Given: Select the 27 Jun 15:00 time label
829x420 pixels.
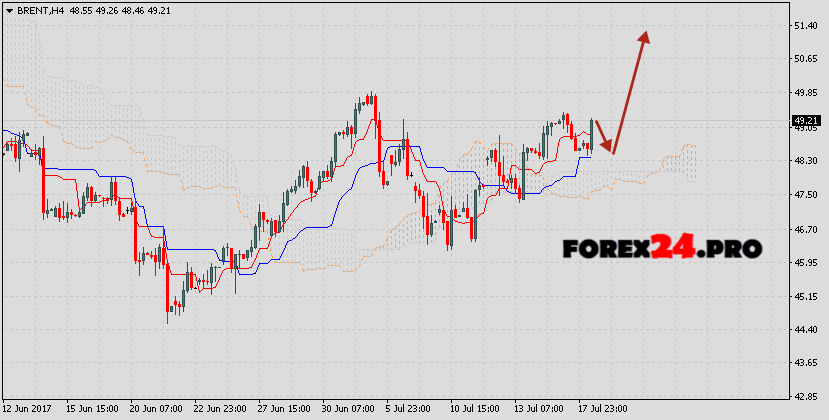Looking at the screenshot, I should 283,410.
